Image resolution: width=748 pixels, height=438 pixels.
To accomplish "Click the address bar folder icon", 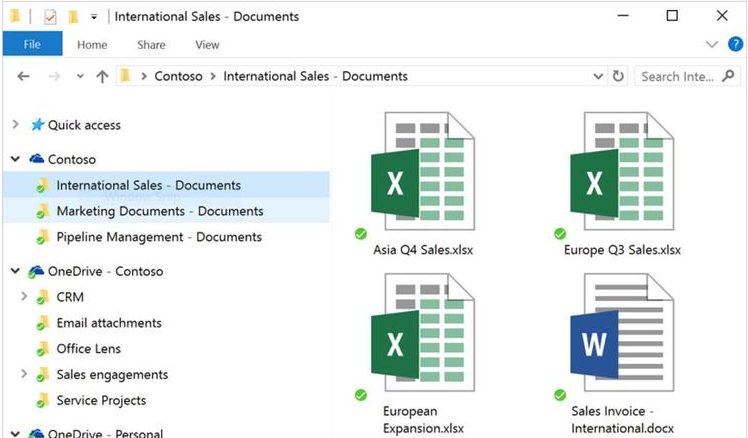I will tap(125, 76).
